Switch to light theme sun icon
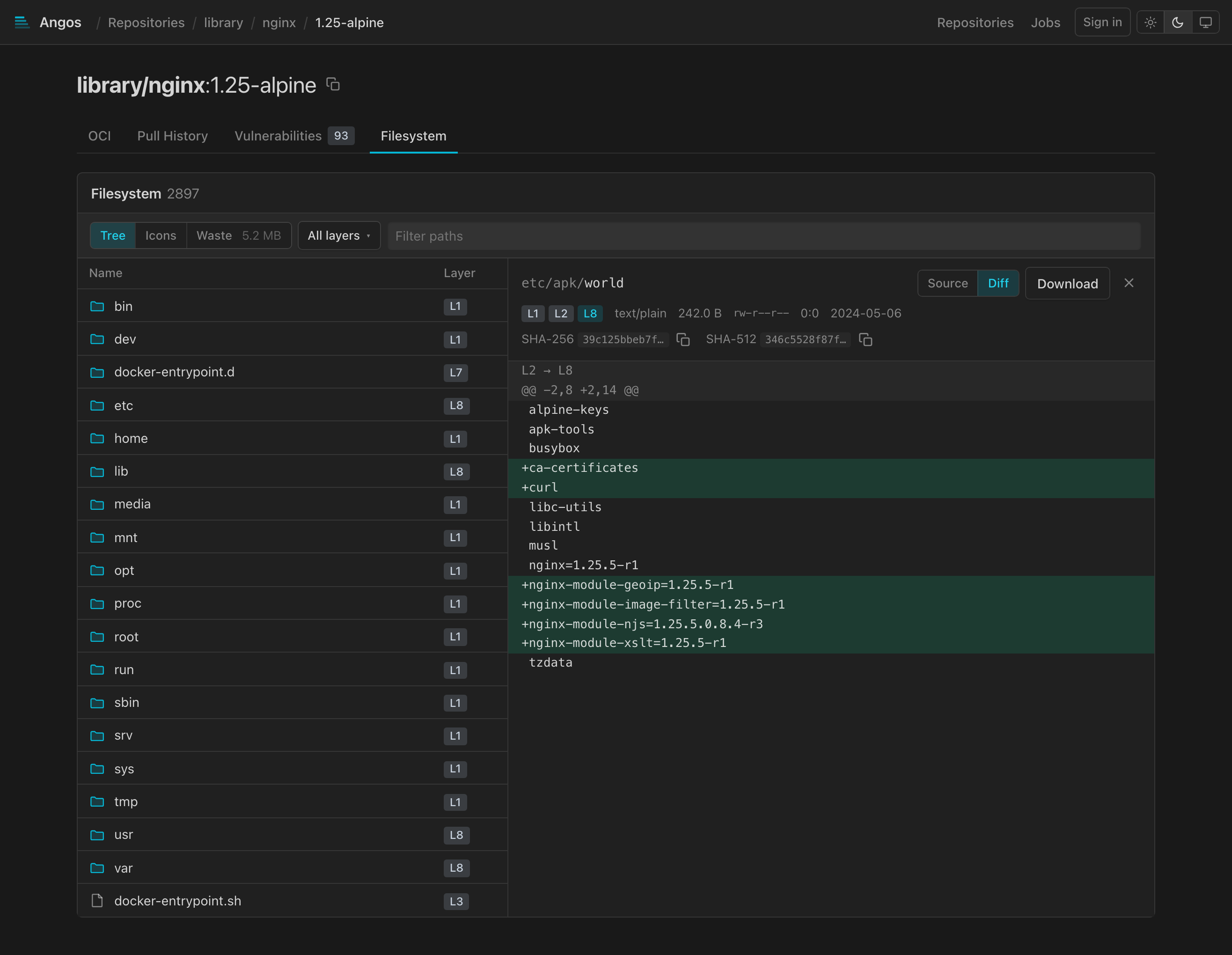The height and width of the screenshot is (955, 1232). point(1150,22)
